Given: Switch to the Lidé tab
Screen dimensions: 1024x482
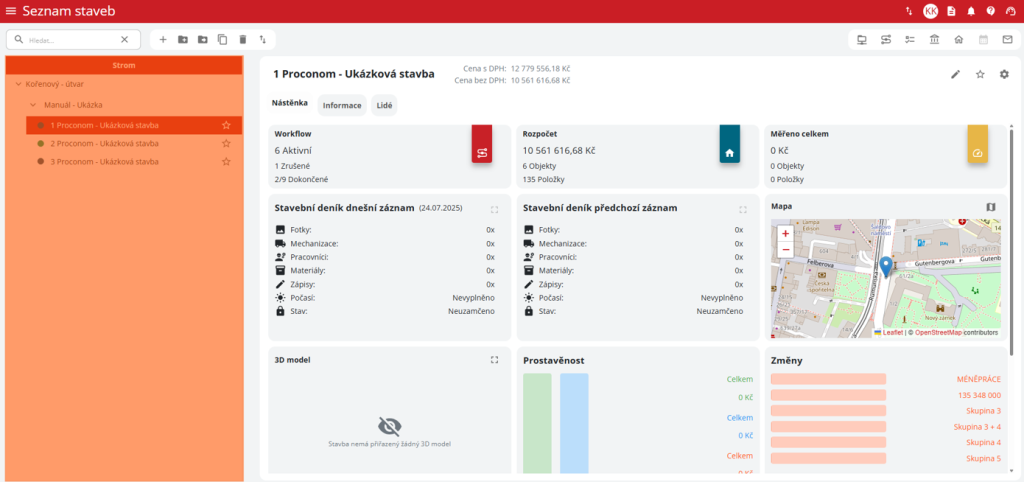Looking at the screenshot, I should 384,105.
